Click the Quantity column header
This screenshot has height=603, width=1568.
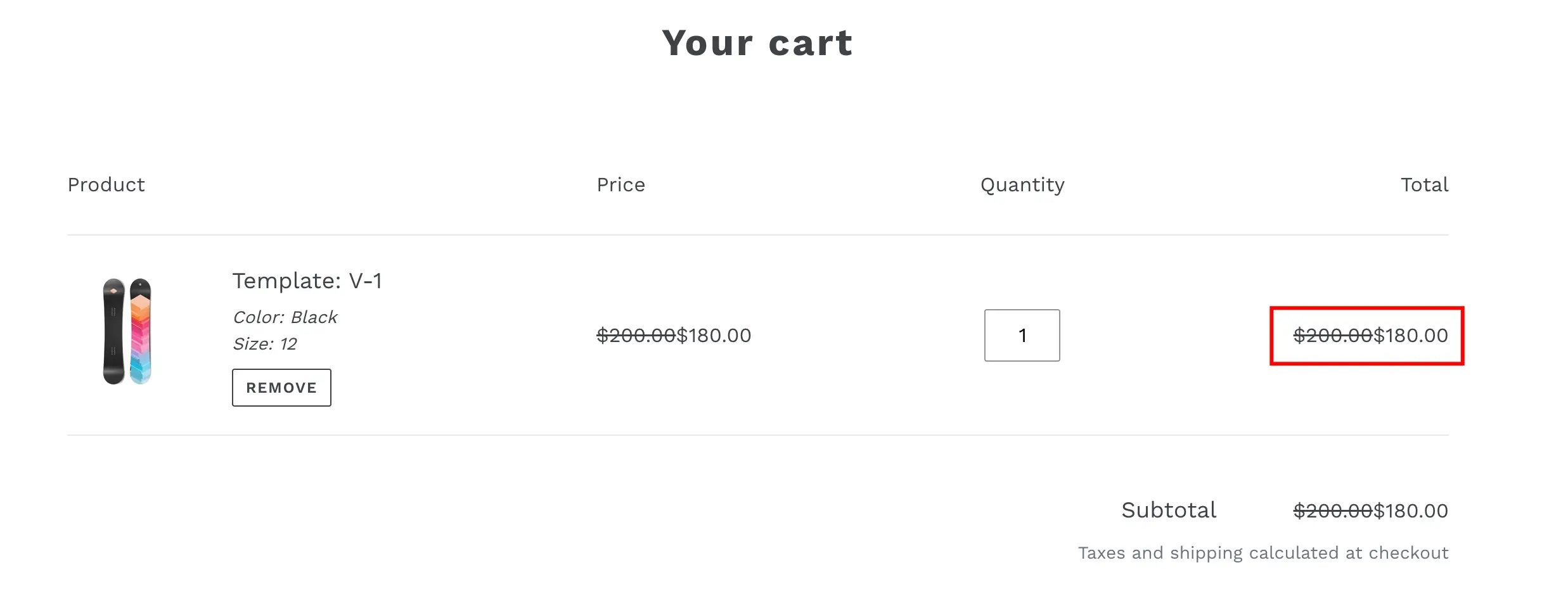1022,185
